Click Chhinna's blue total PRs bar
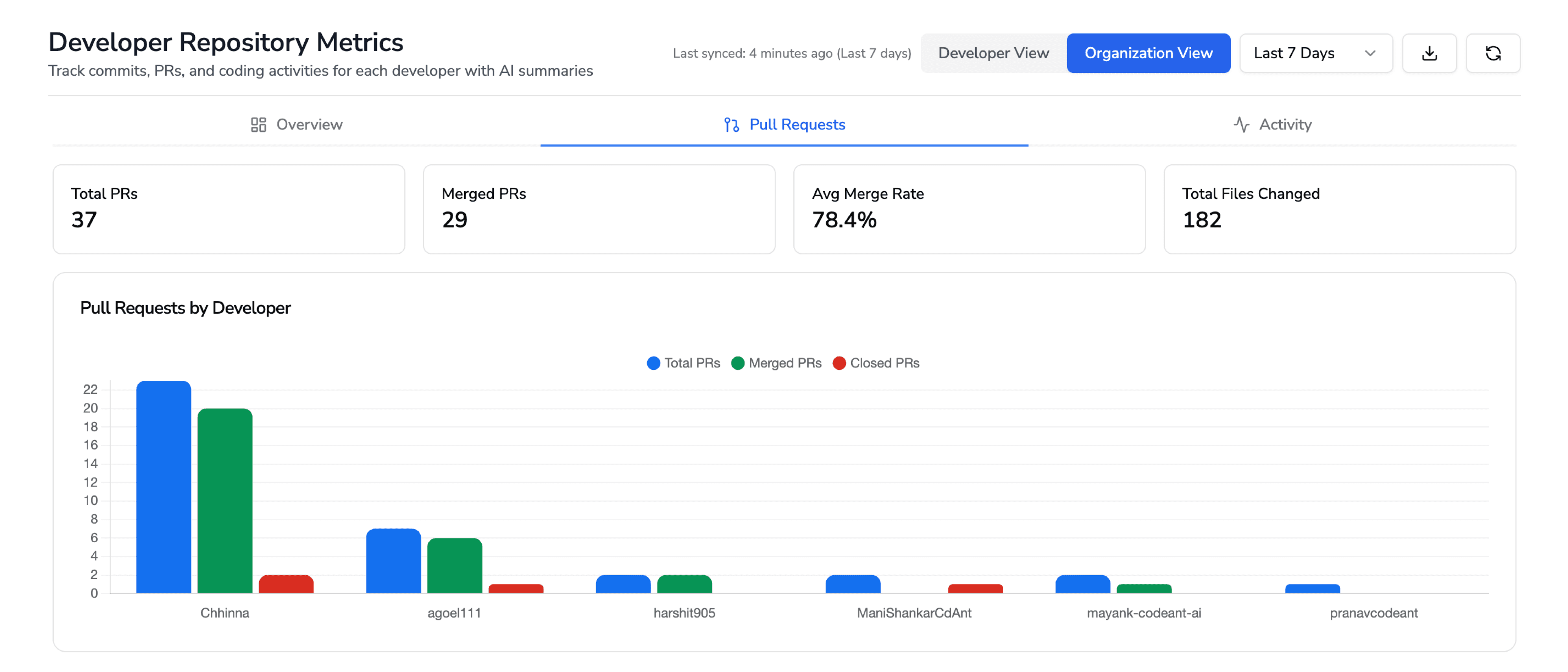The height and width of the screenshot is (672, 1568). coord(163,487)
